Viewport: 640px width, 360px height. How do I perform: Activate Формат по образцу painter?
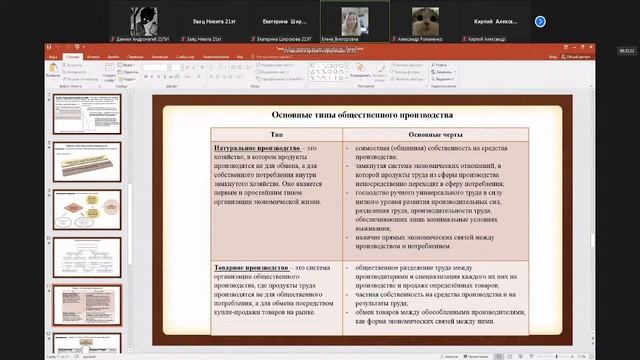click(80, 79)
